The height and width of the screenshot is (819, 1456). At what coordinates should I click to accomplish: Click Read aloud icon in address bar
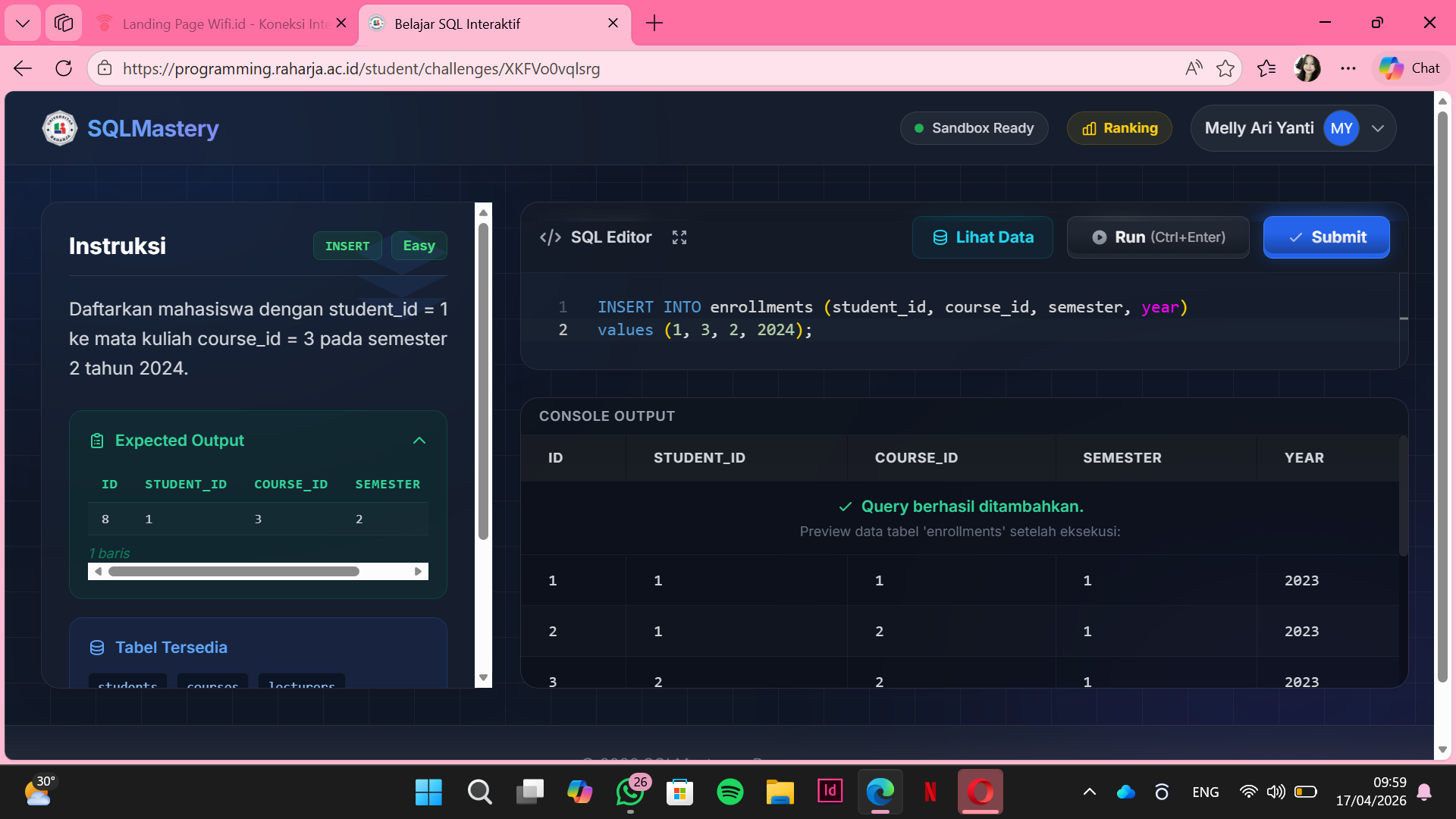pyautogui.click(x=1193, y=68)
